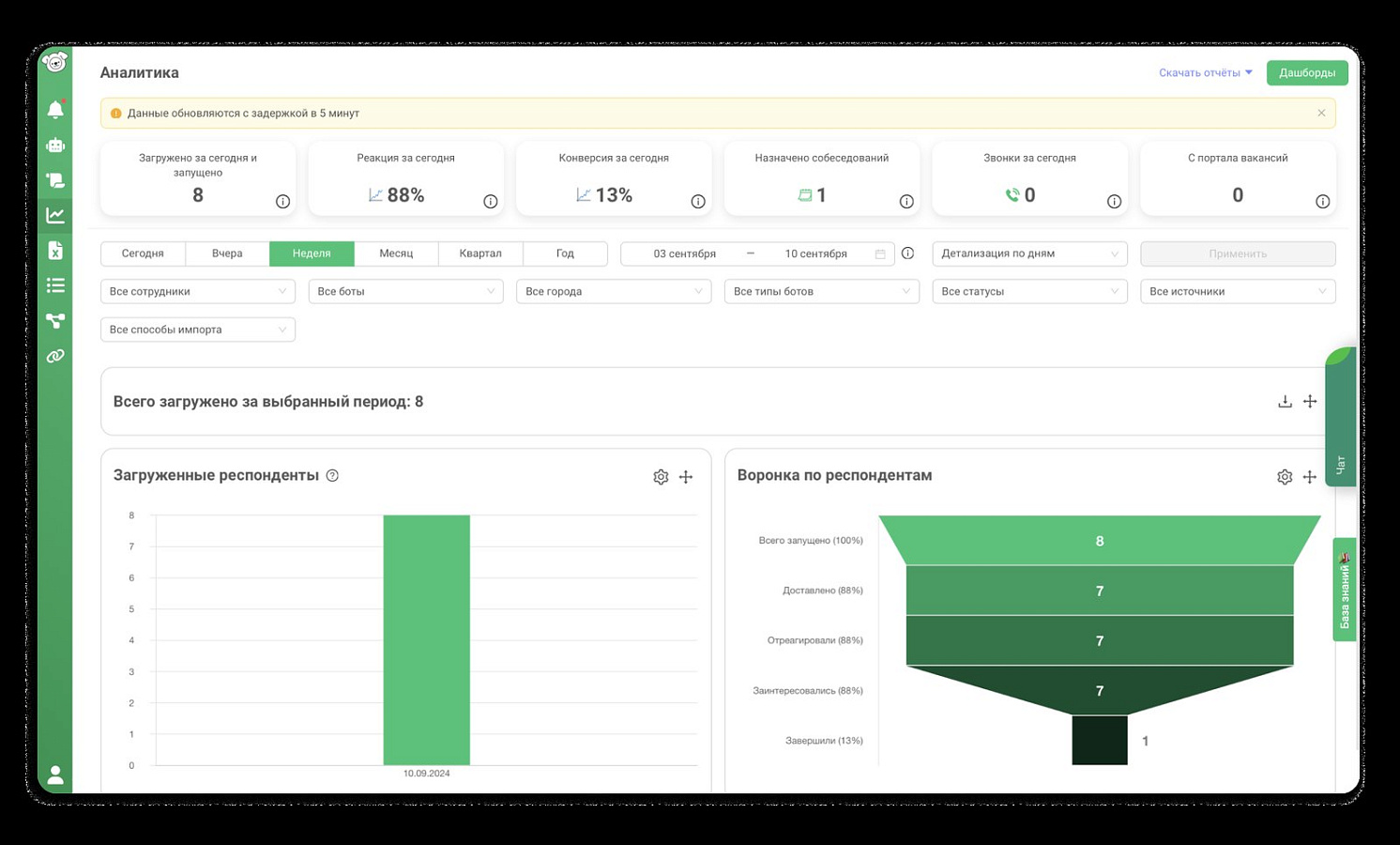Click info icon on Конверсия за сегодня card
This screenshot has width=1400, height=845.
pyautogui.click(x=698, y=201)
